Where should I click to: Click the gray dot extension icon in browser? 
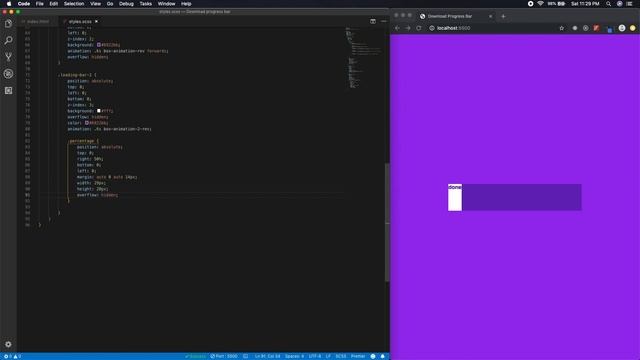click(x=575, y=28)
